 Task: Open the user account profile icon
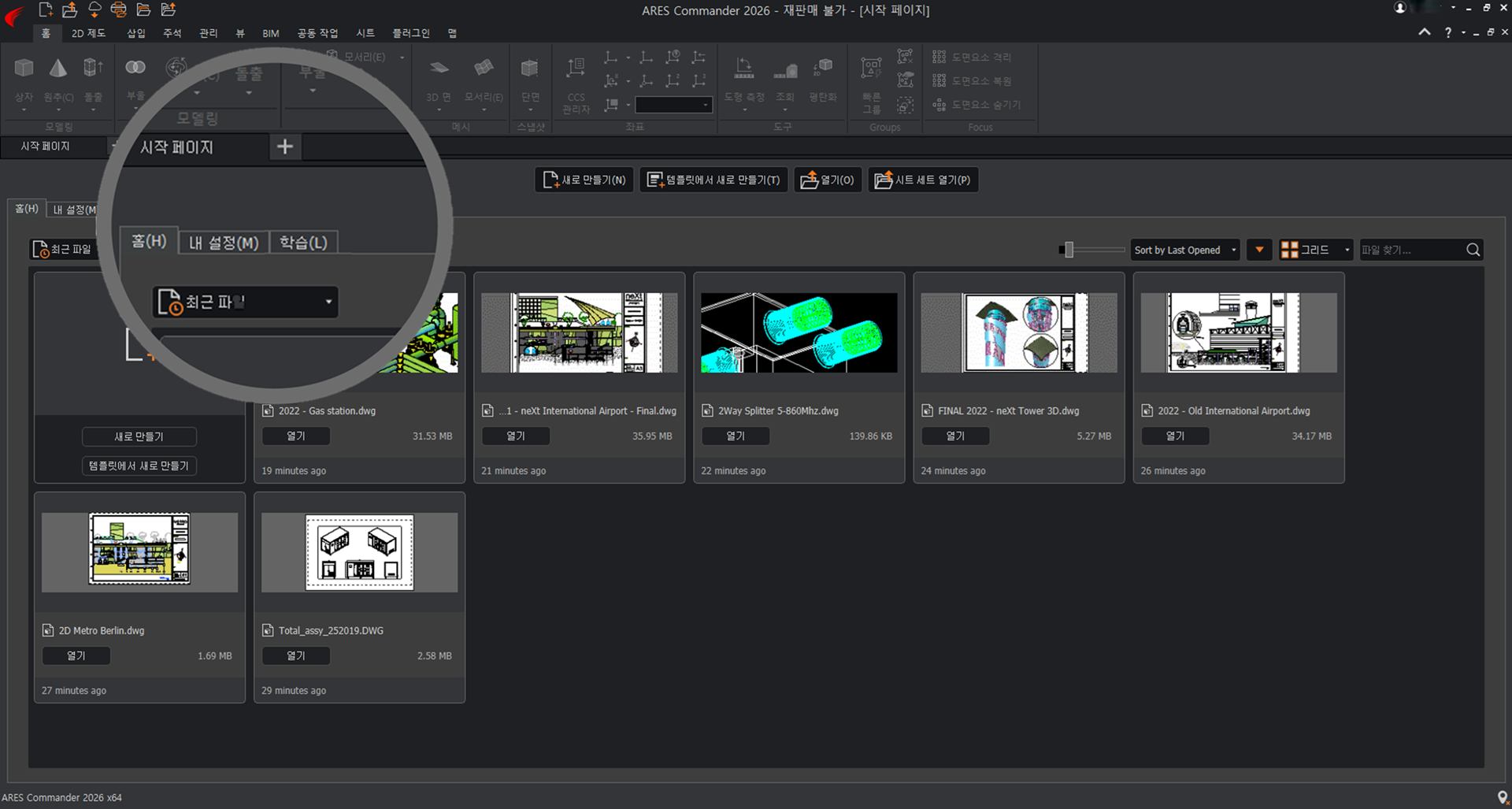(1400, 8)
